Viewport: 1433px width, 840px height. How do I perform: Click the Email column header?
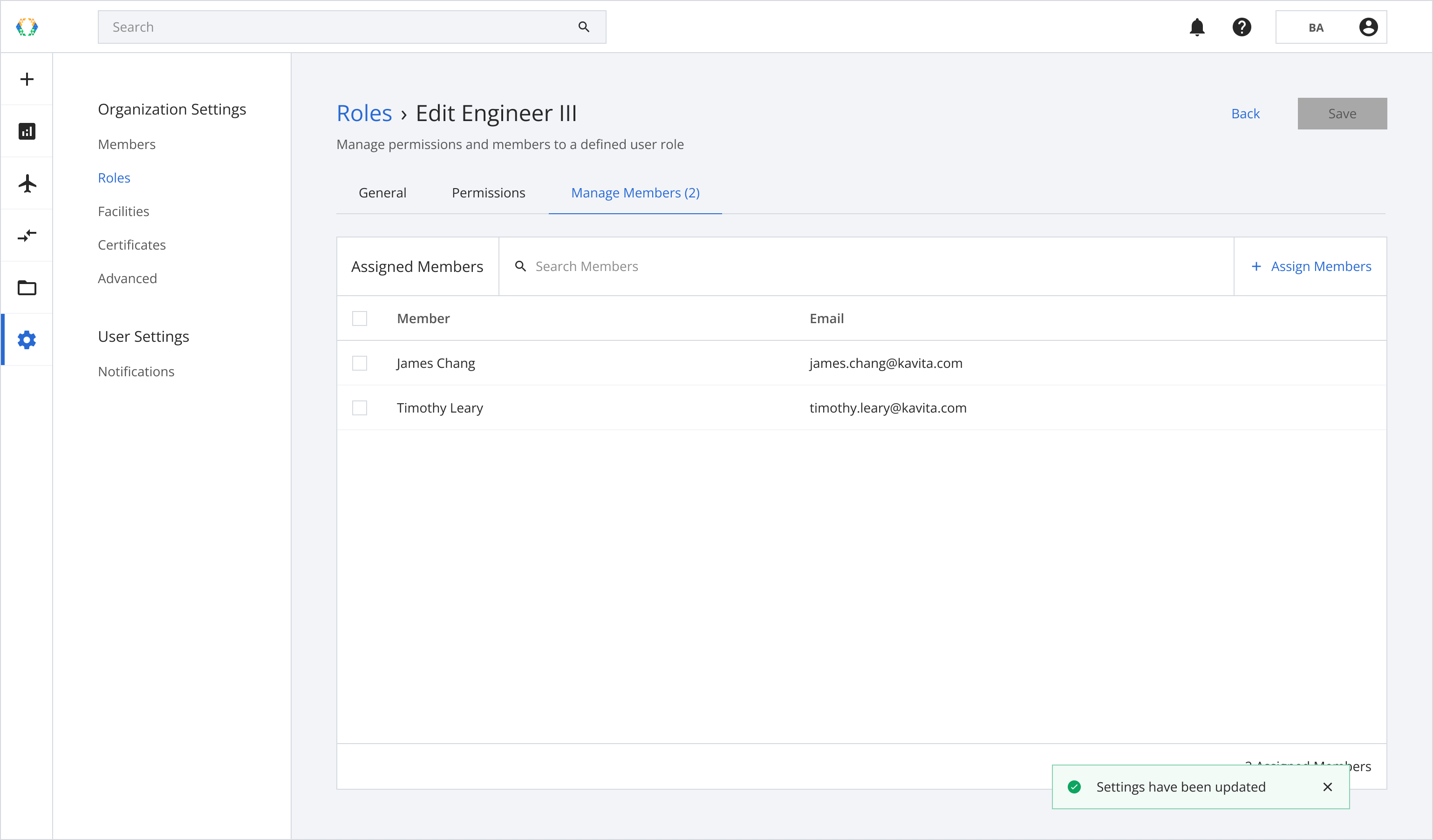(826, 318)
